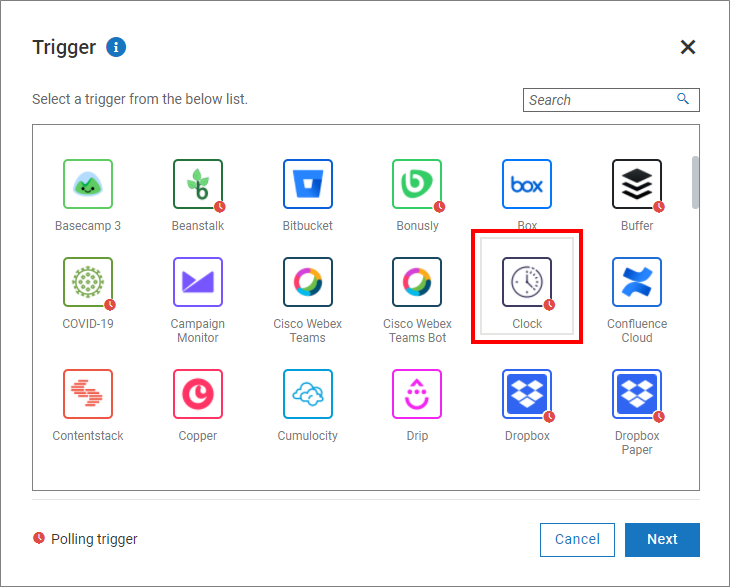Select the Clock trigger icon
This screenshot has height=587, width=730.
[527, 283]
